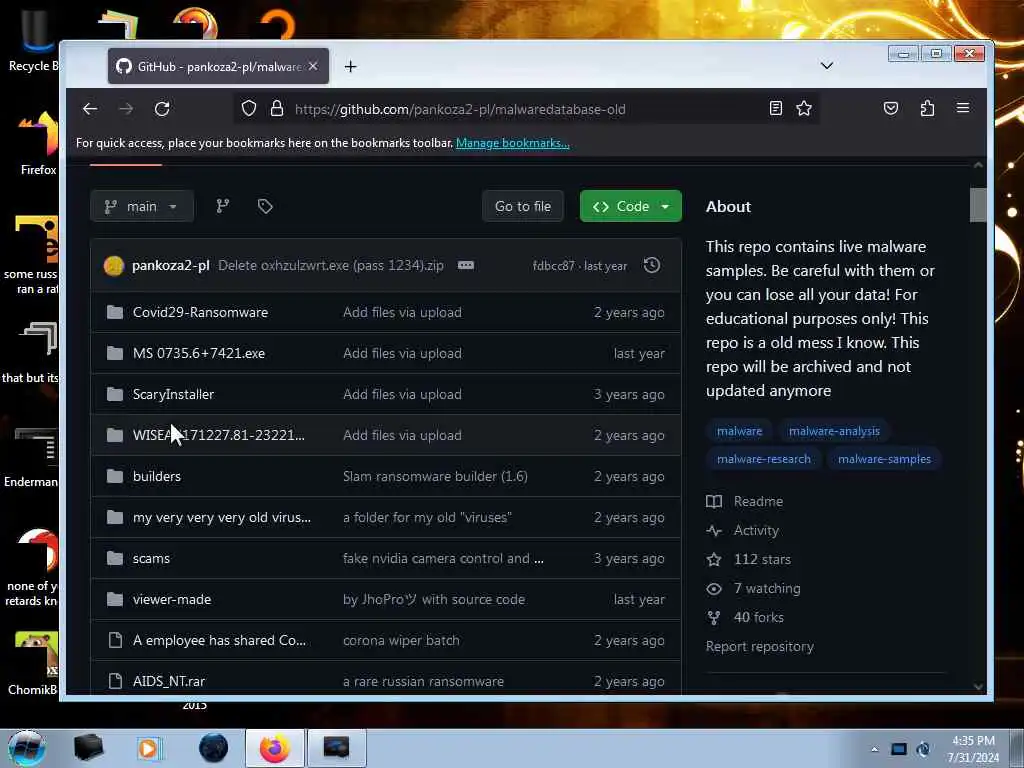Click the scrollbar down arrow
Viewport: 1024px width, 768px height.
coord(978,686)
